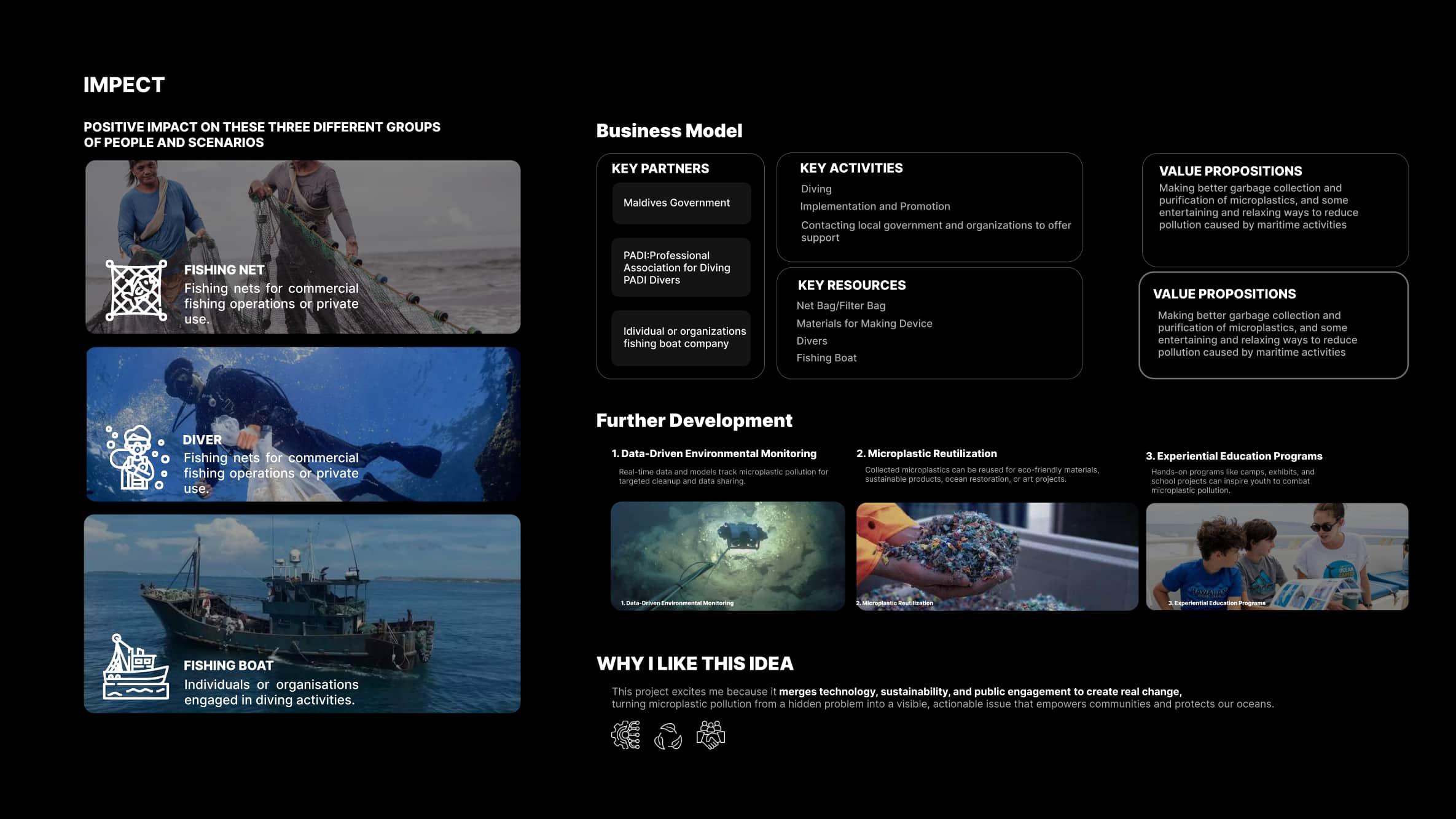Click the fishing boat icon

[x=136, y=667]
